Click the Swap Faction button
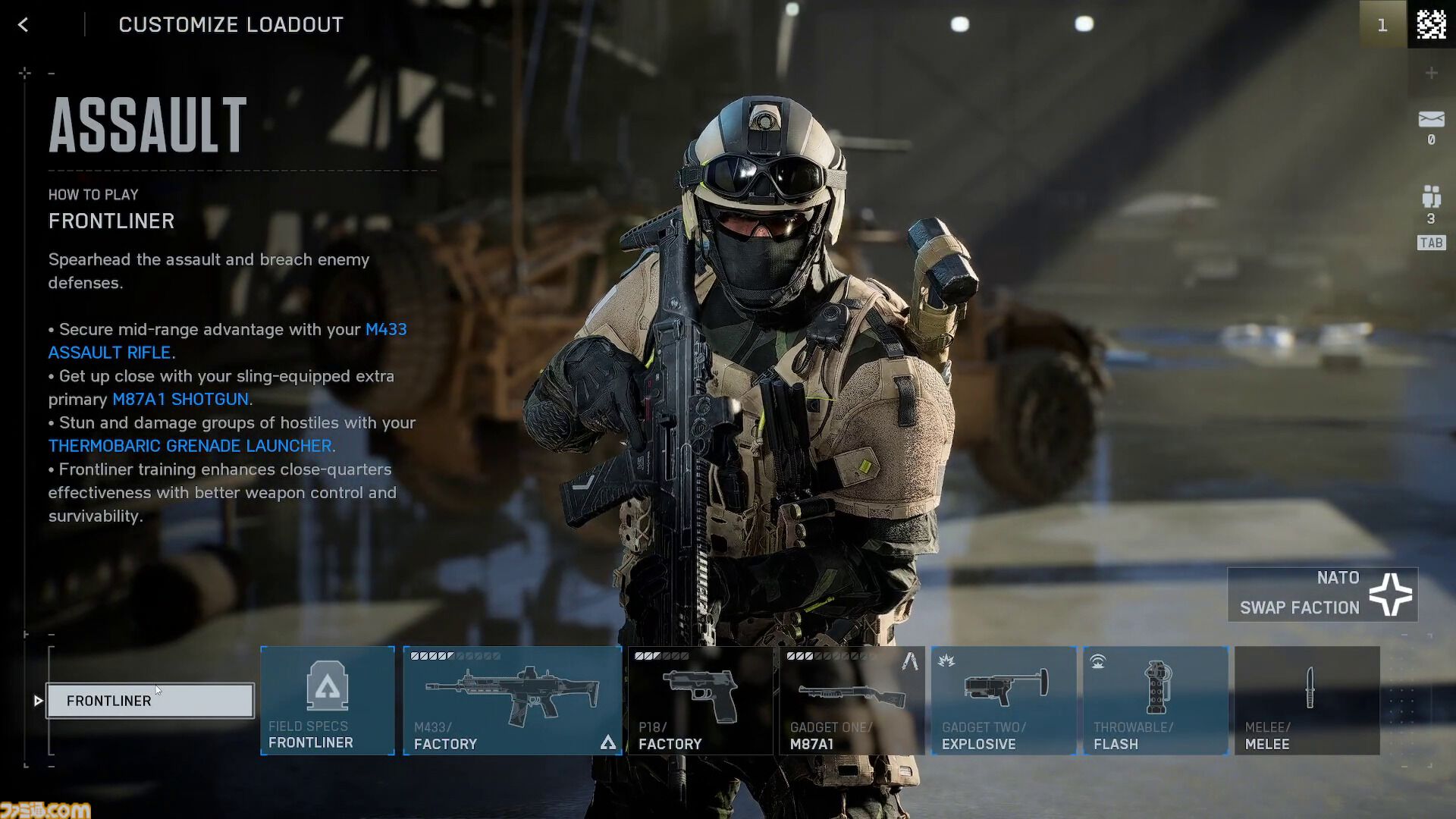Image resolution: width=1456 pixels, height=819 pixels. pyautogui.click(x=1323, y=595)
